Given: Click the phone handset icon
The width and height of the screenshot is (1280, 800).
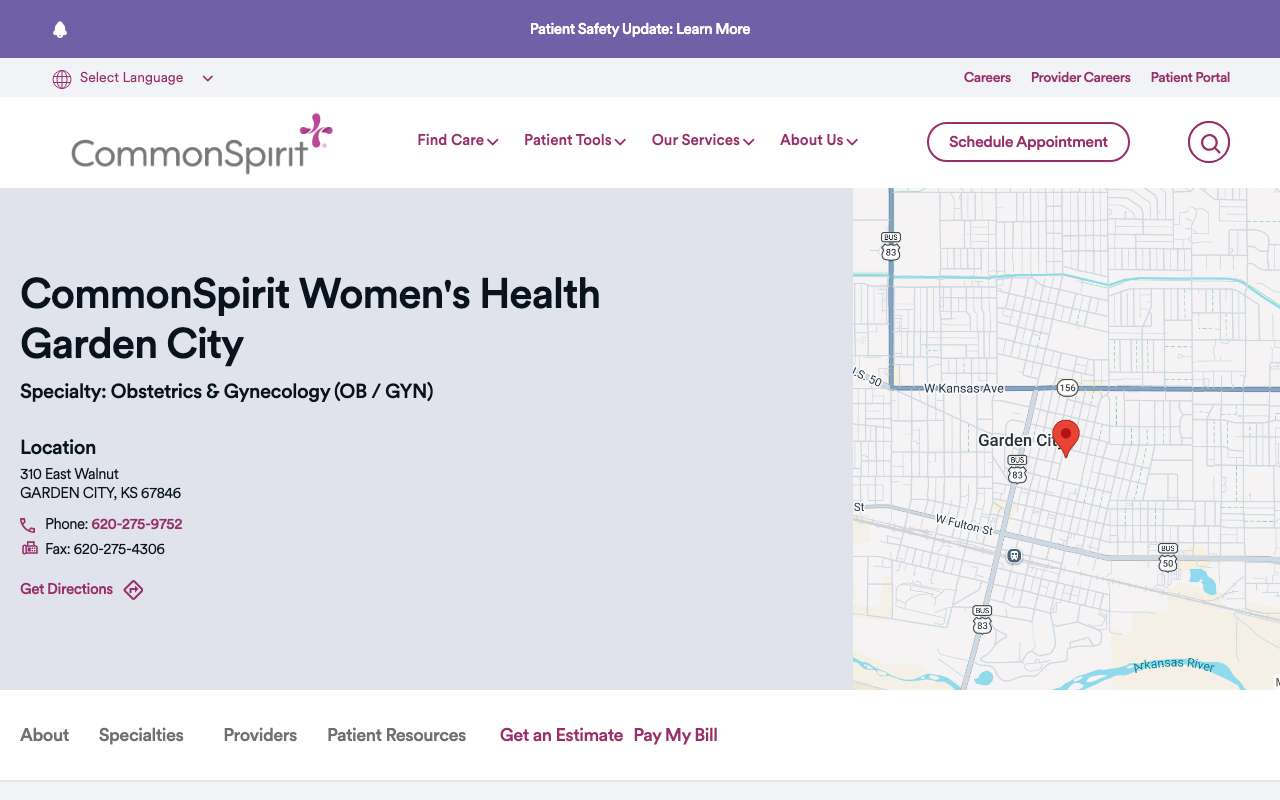Looking at the screenshot, I should click(x=28, y=525).
